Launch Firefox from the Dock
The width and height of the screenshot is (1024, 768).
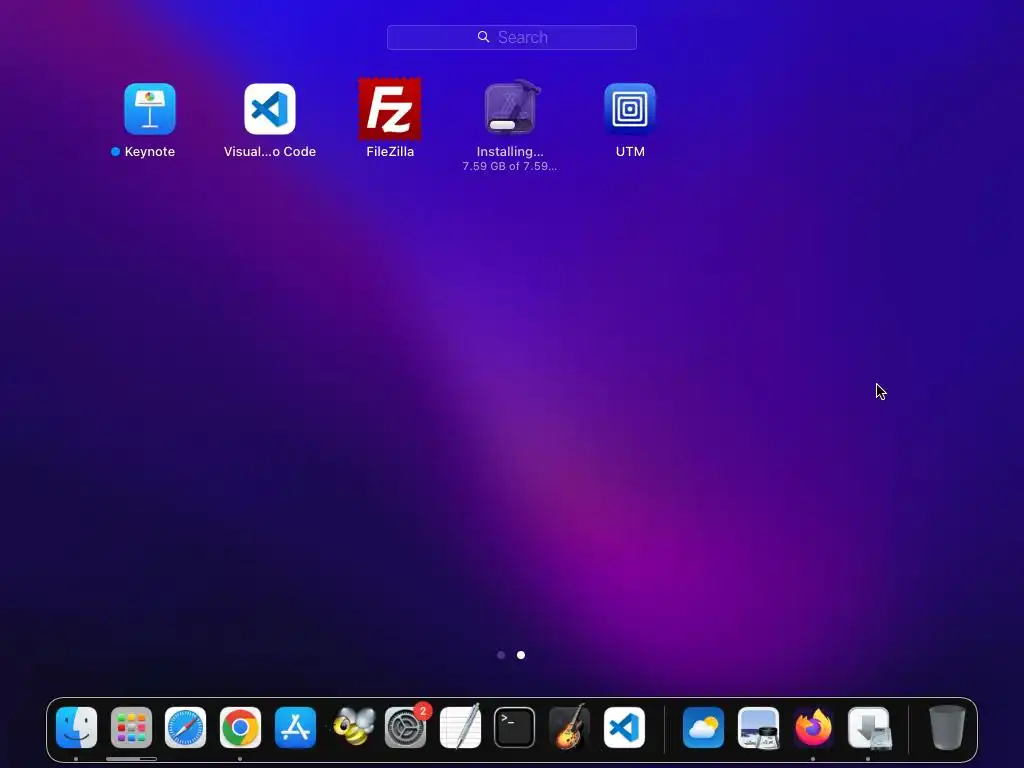click(813, 728)
